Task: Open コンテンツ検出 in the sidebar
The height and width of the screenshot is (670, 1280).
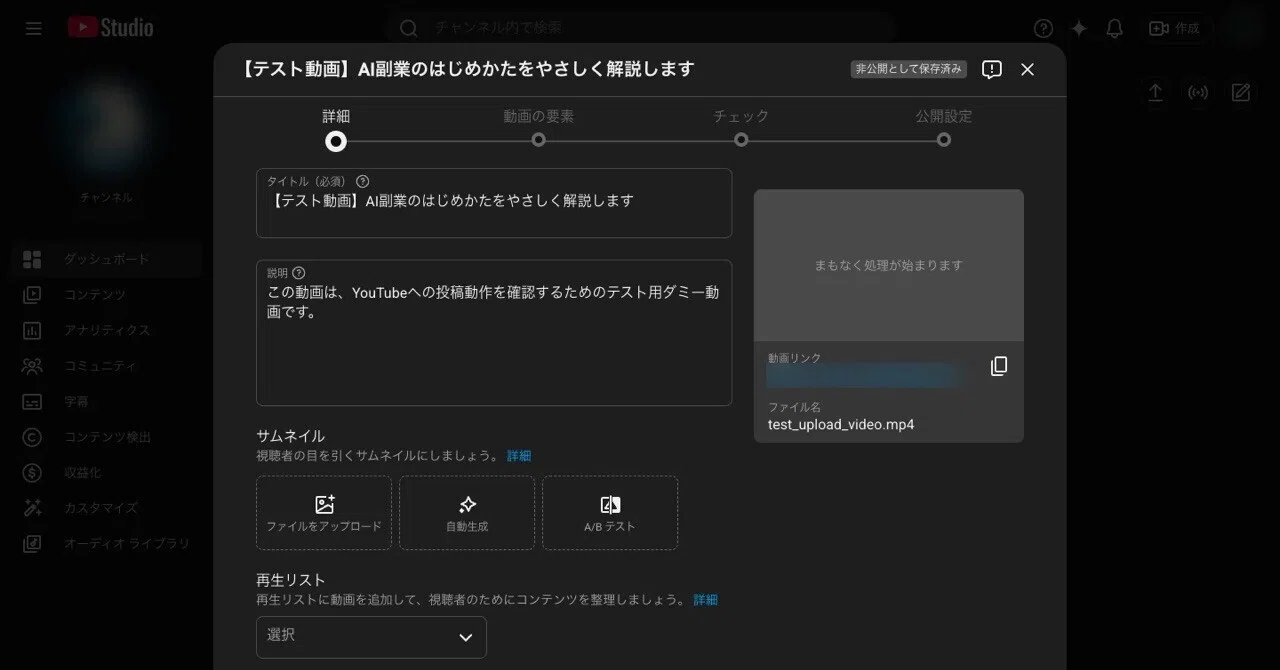Action: tap(107, 437)
